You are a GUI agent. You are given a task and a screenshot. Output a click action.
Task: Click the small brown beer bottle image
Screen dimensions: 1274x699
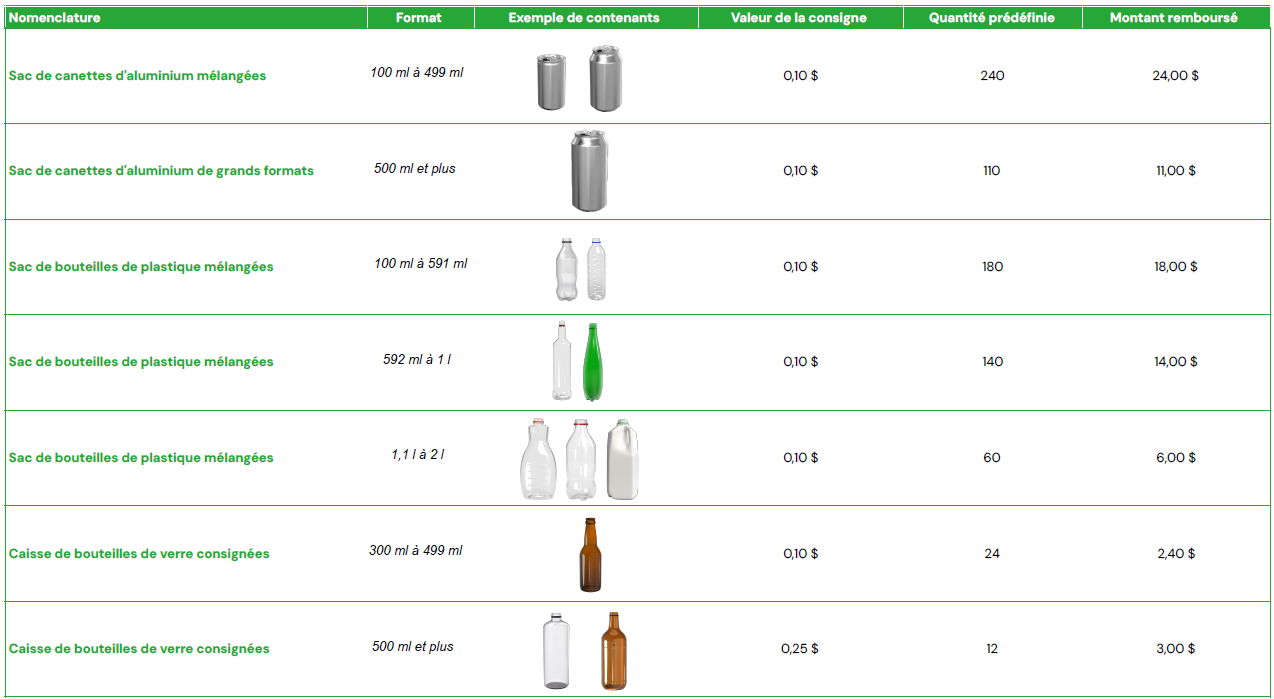(590, 555)
